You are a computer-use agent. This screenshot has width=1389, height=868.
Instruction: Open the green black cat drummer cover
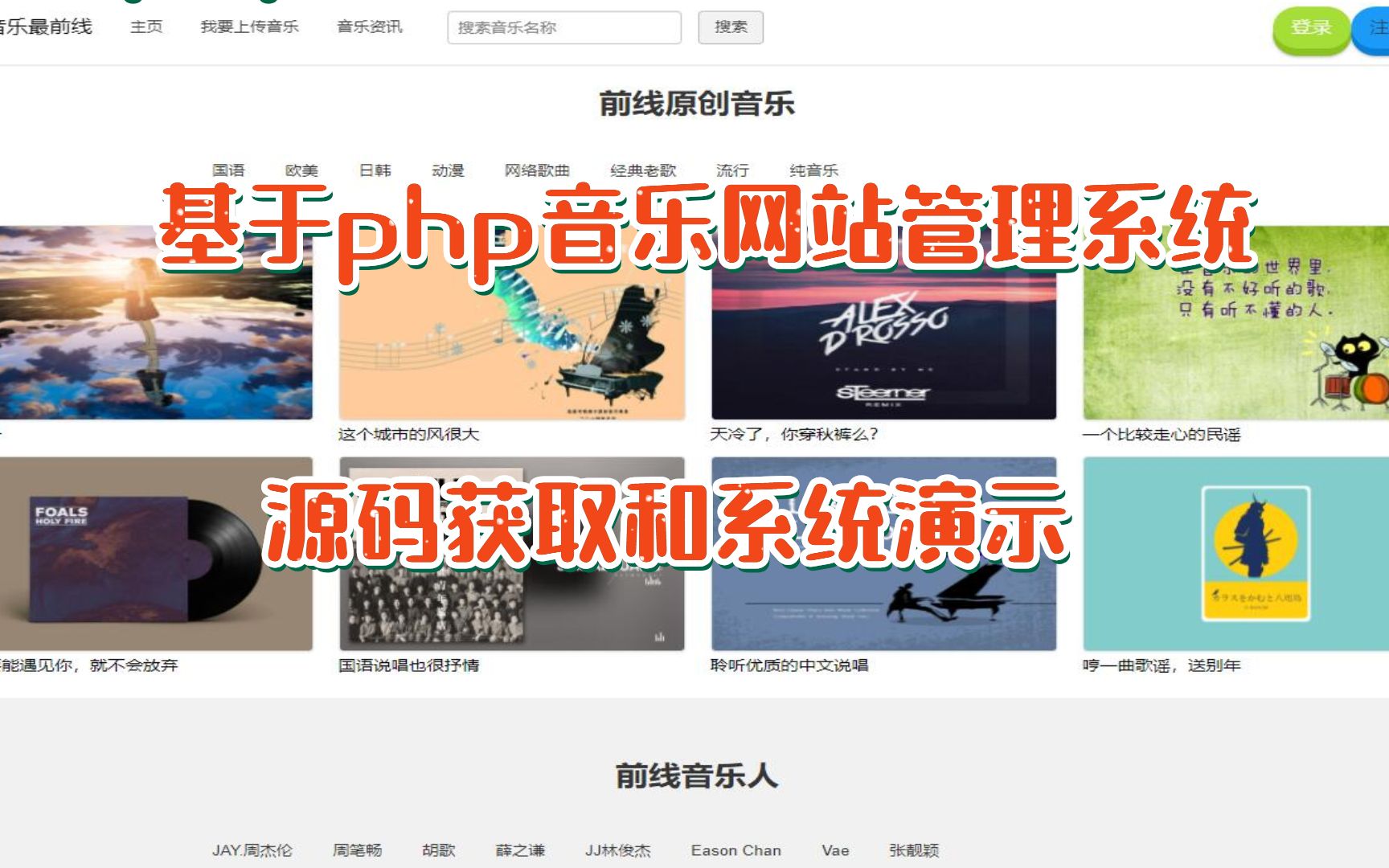(x=1236, y=322)
